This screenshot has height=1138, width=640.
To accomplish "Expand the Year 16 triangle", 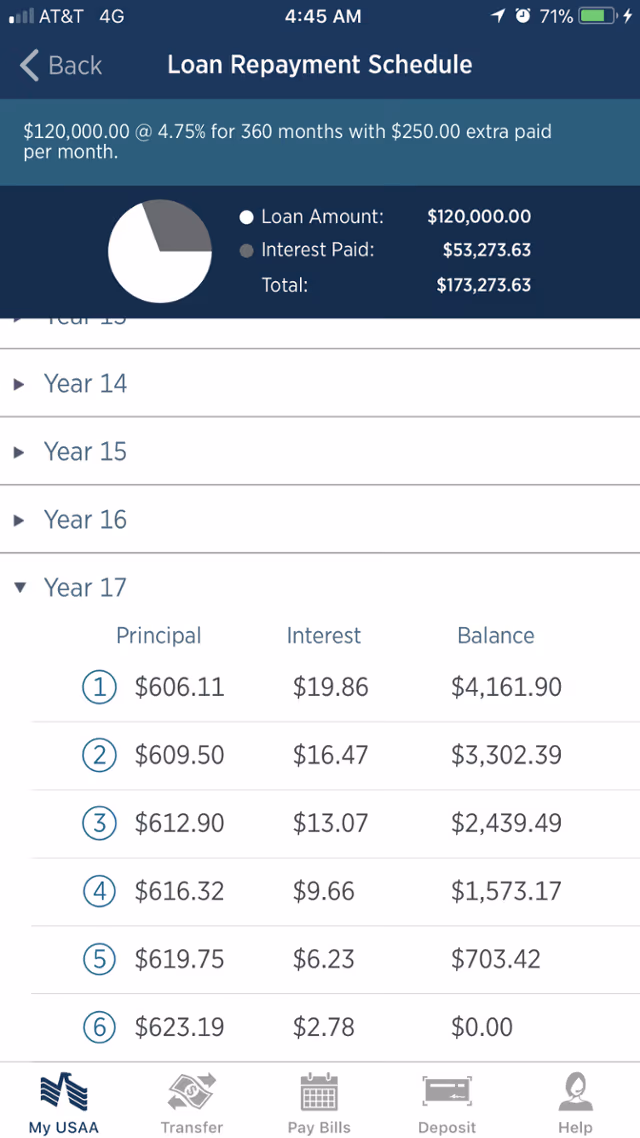I will 20,520.
